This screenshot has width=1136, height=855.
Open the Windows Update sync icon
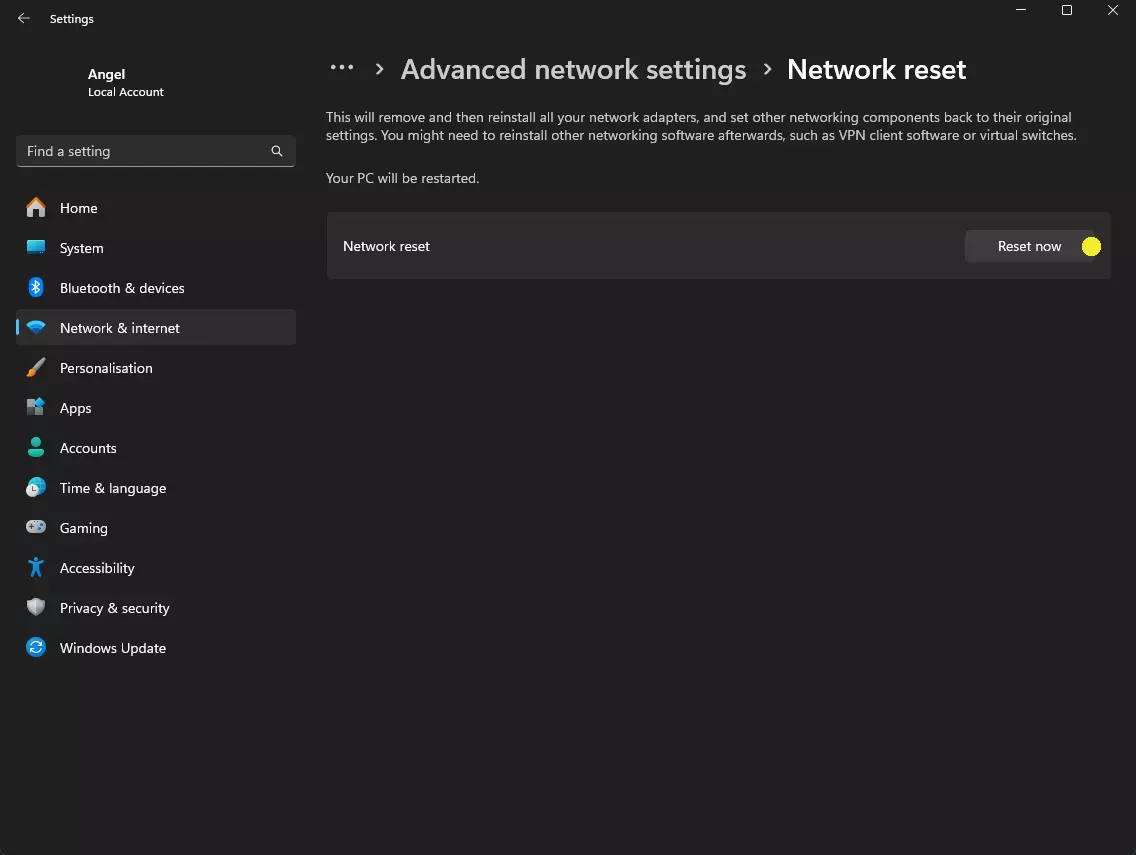[36, 648]
